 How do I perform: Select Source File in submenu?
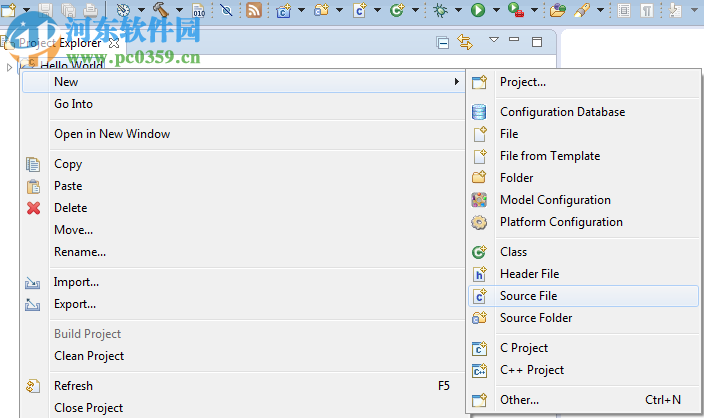[x=583, y=296]
